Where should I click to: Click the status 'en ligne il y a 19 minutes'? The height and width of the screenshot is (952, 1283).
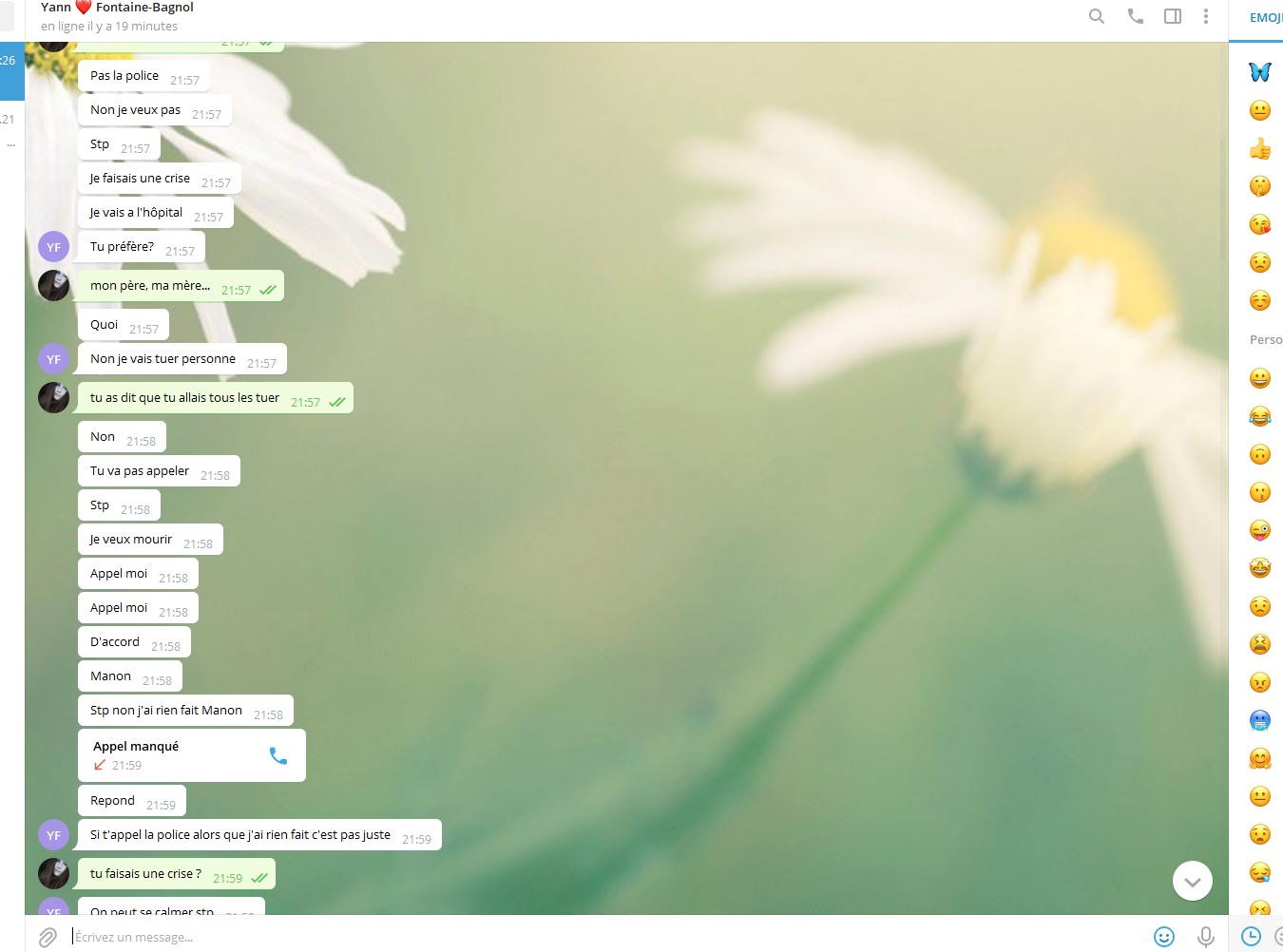[x=109, y=27]
